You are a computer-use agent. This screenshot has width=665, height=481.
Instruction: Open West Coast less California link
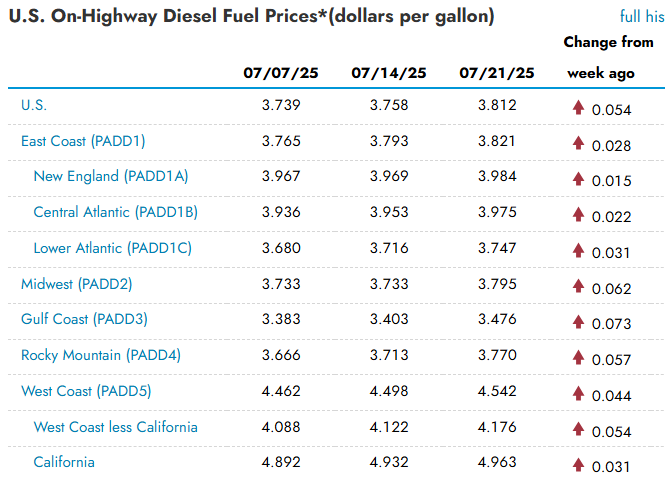115,427
